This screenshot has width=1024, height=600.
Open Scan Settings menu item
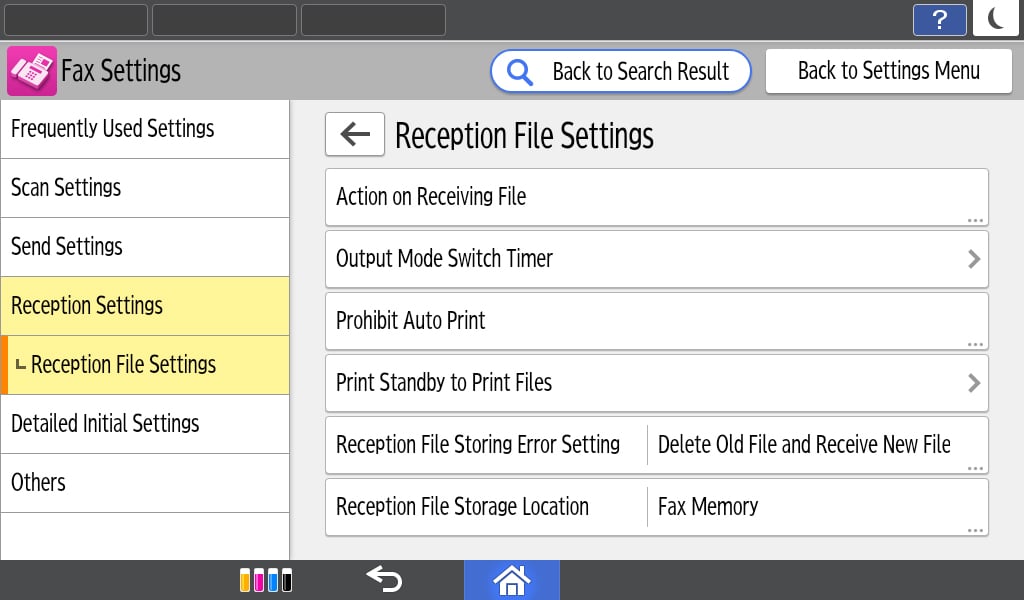coord(145,188)
